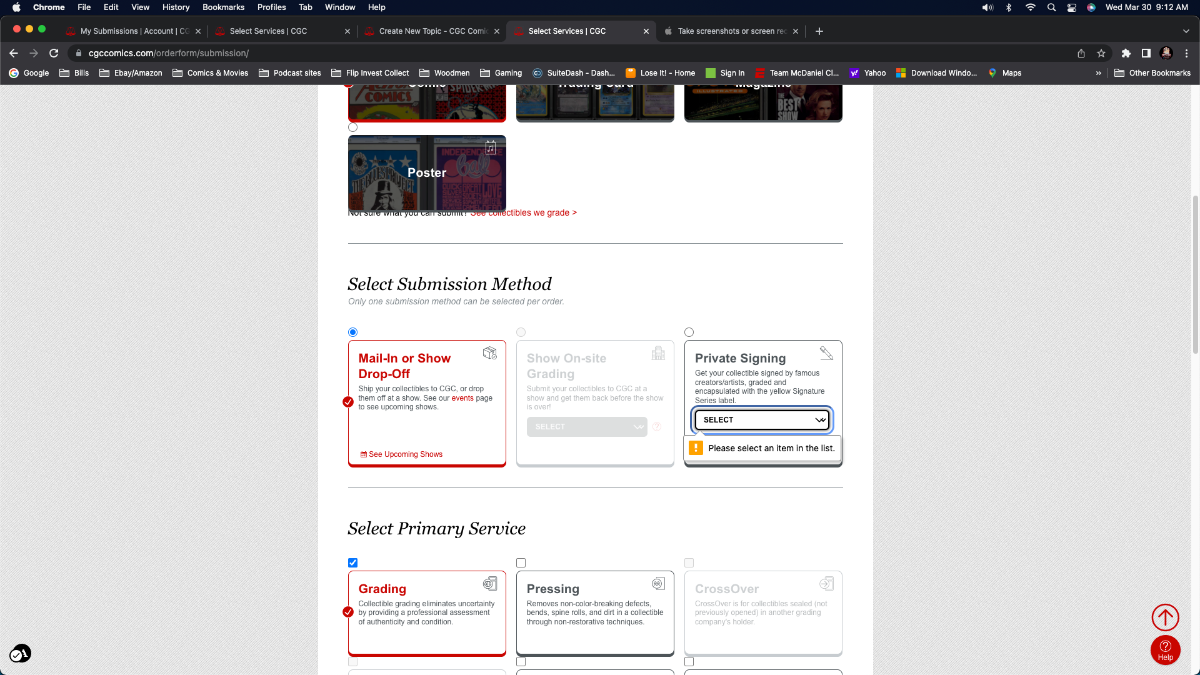The image size is (1200, 675).
Task: Click the question mark beside Show On-site dropdown
Action: click(x=657, y=427)
